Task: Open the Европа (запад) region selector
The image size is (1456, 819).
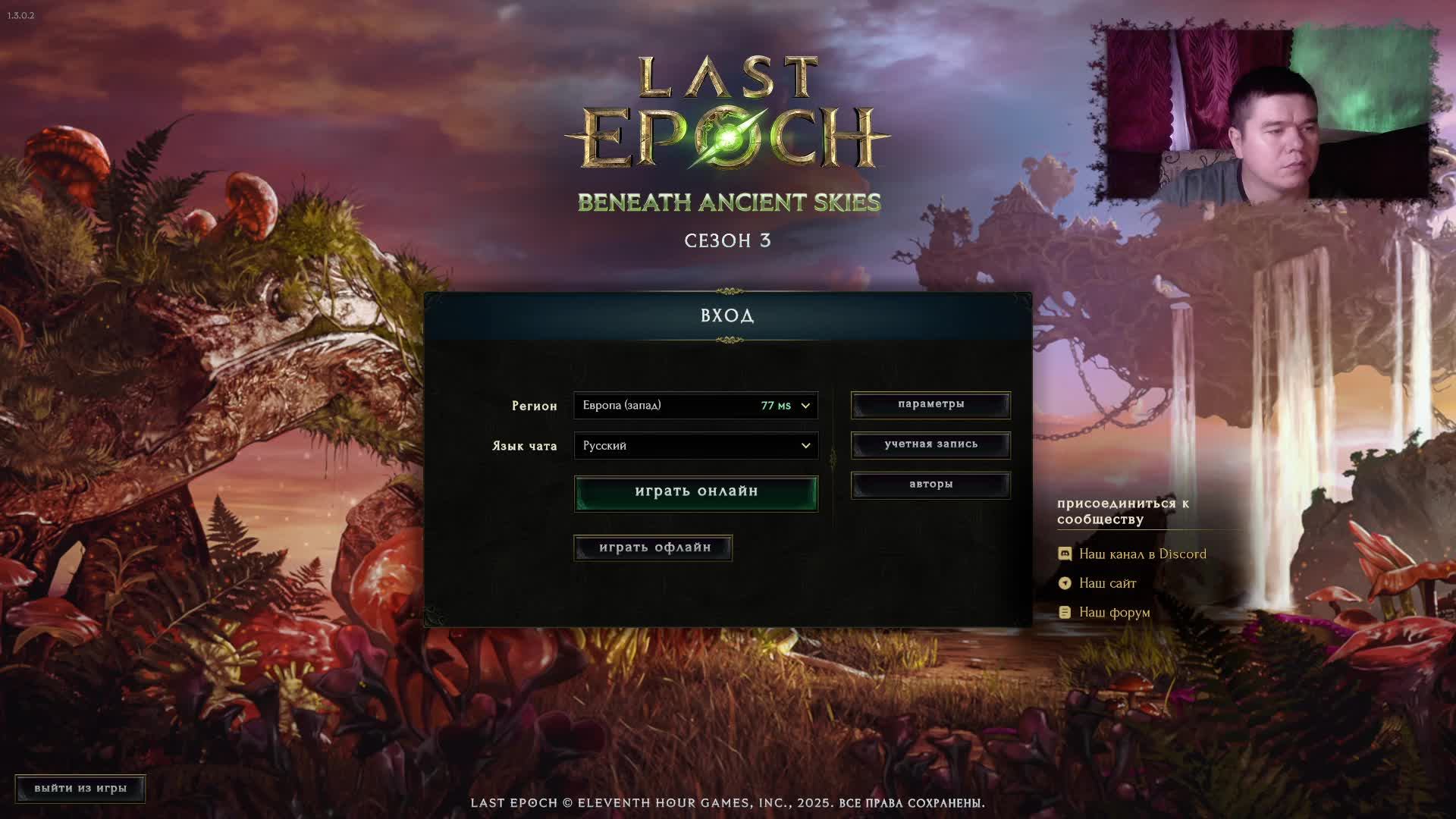Action: coord(695,406)
